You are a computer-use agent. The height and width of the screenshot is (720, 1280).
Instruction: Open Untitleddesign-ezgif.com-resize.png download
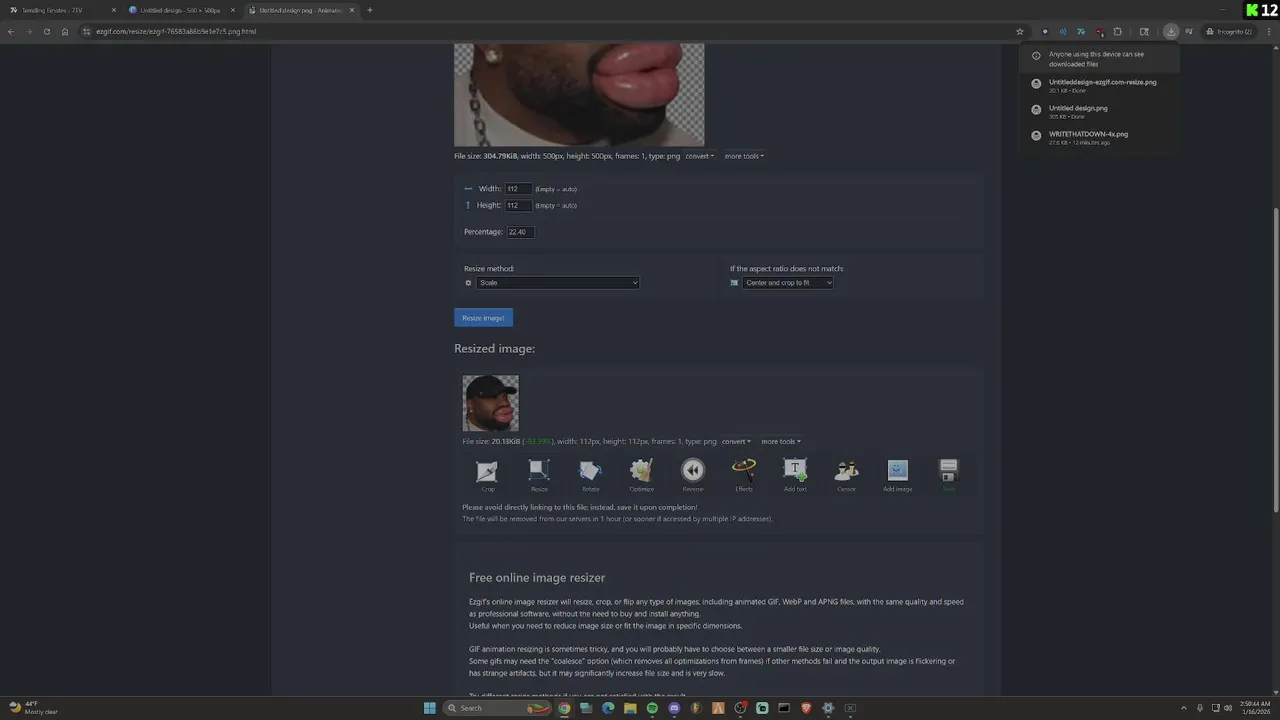tap(1099, 86)
